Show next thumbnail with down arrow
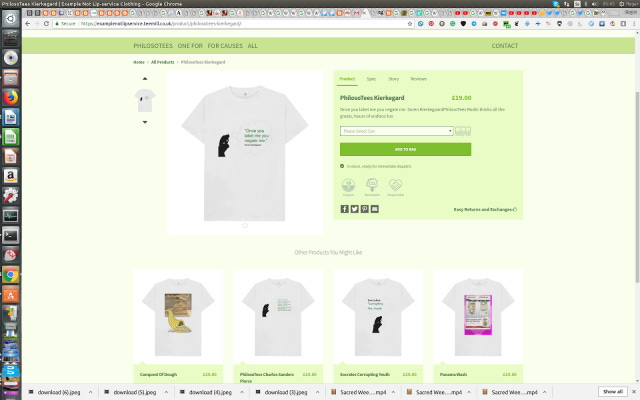 click(144, 122)
